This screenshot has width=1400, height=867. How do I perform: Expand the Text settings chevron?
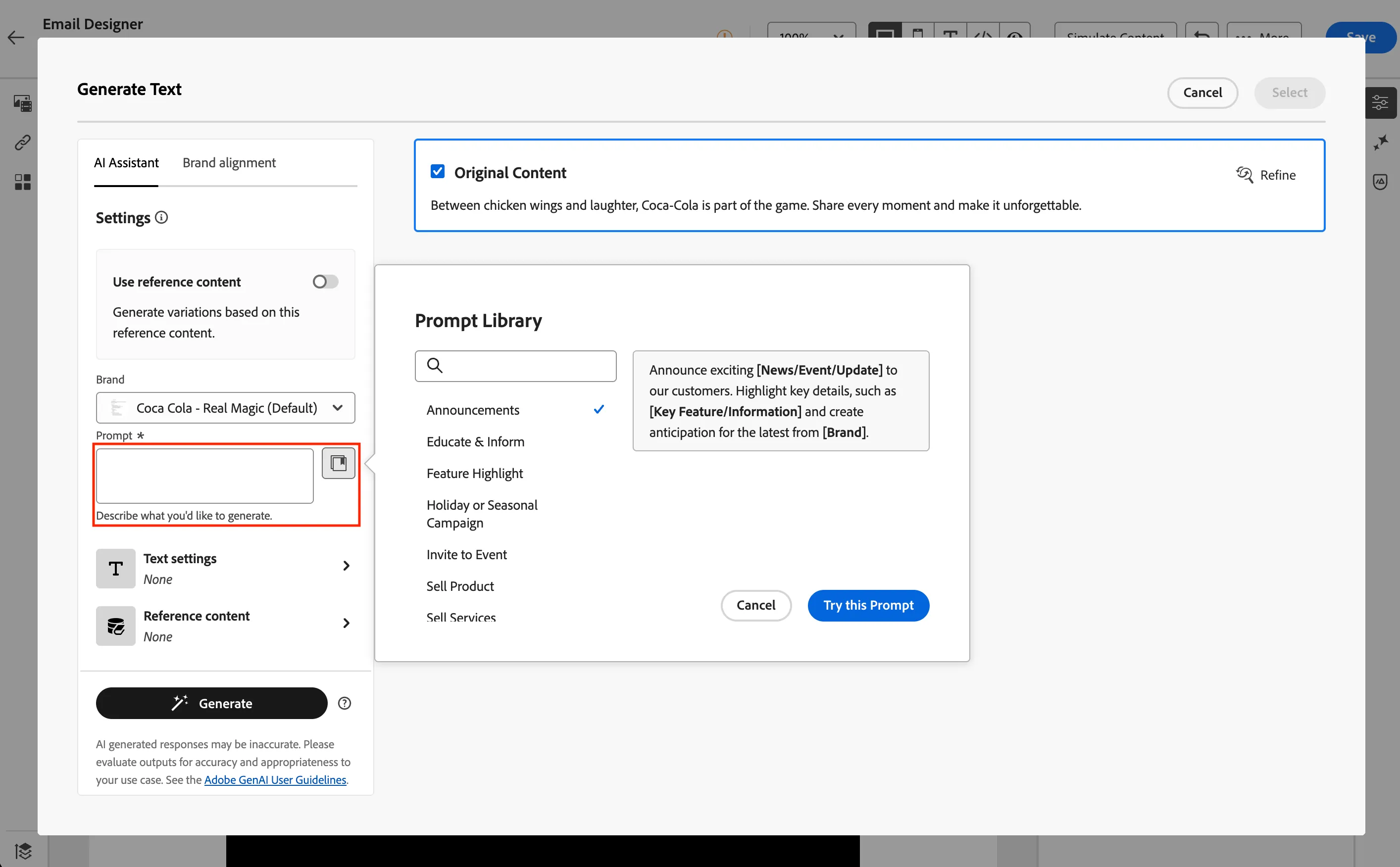[x=346, y=566]
